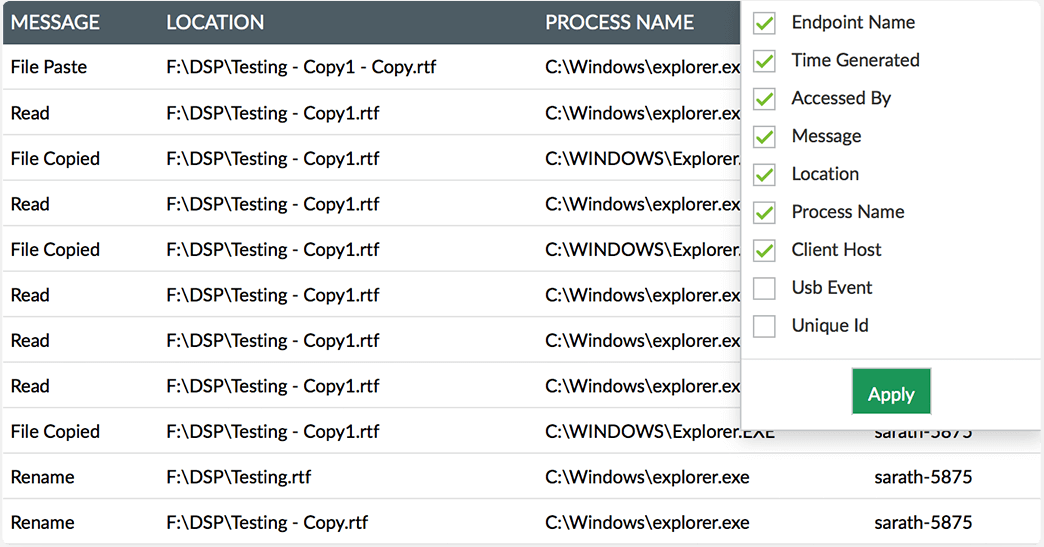Sort by the PROCESS NAME column header

(619, 23)
